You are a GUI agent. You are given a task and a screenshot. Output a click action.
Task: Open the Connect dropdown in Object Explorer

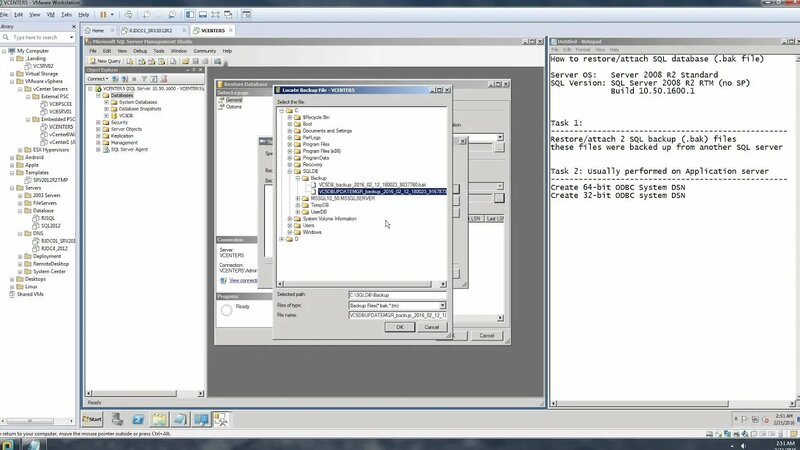point(97,79)
